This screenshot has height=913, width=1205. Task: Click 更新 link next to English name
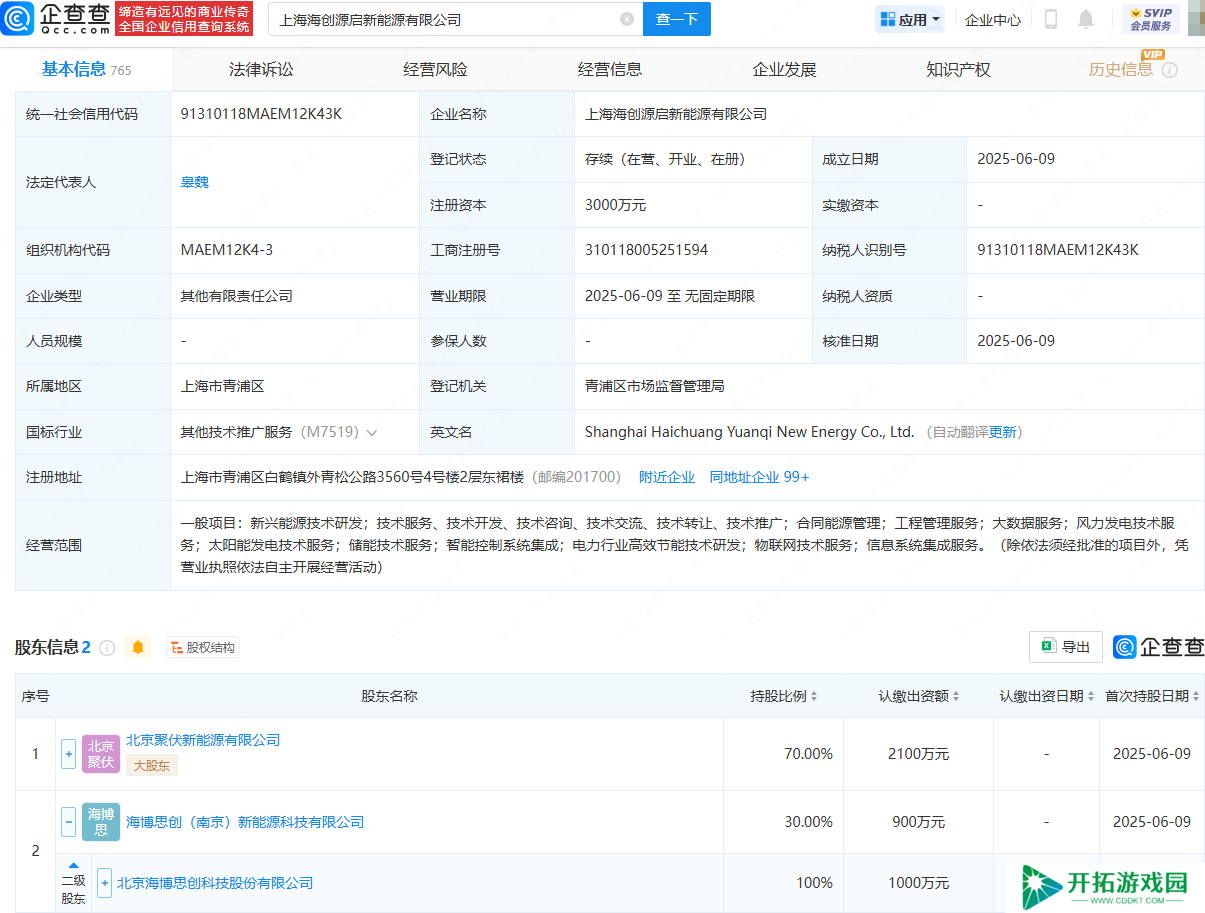1003,432
